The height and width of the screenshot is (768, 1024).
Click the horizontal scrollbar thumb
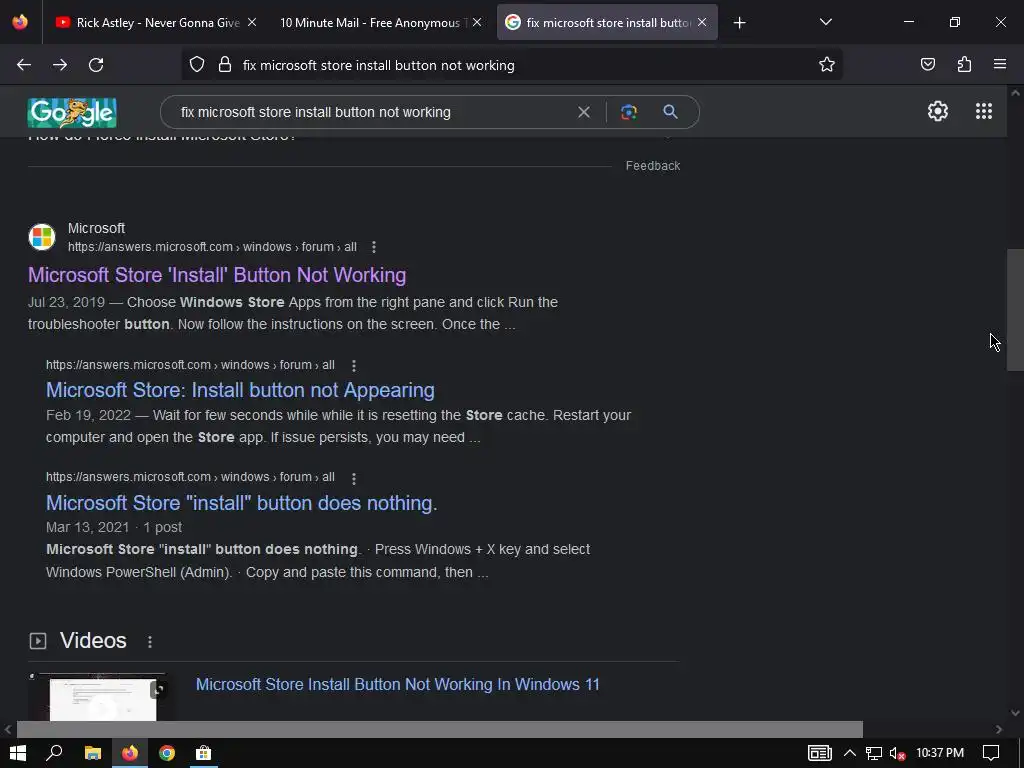click(440, 729)
